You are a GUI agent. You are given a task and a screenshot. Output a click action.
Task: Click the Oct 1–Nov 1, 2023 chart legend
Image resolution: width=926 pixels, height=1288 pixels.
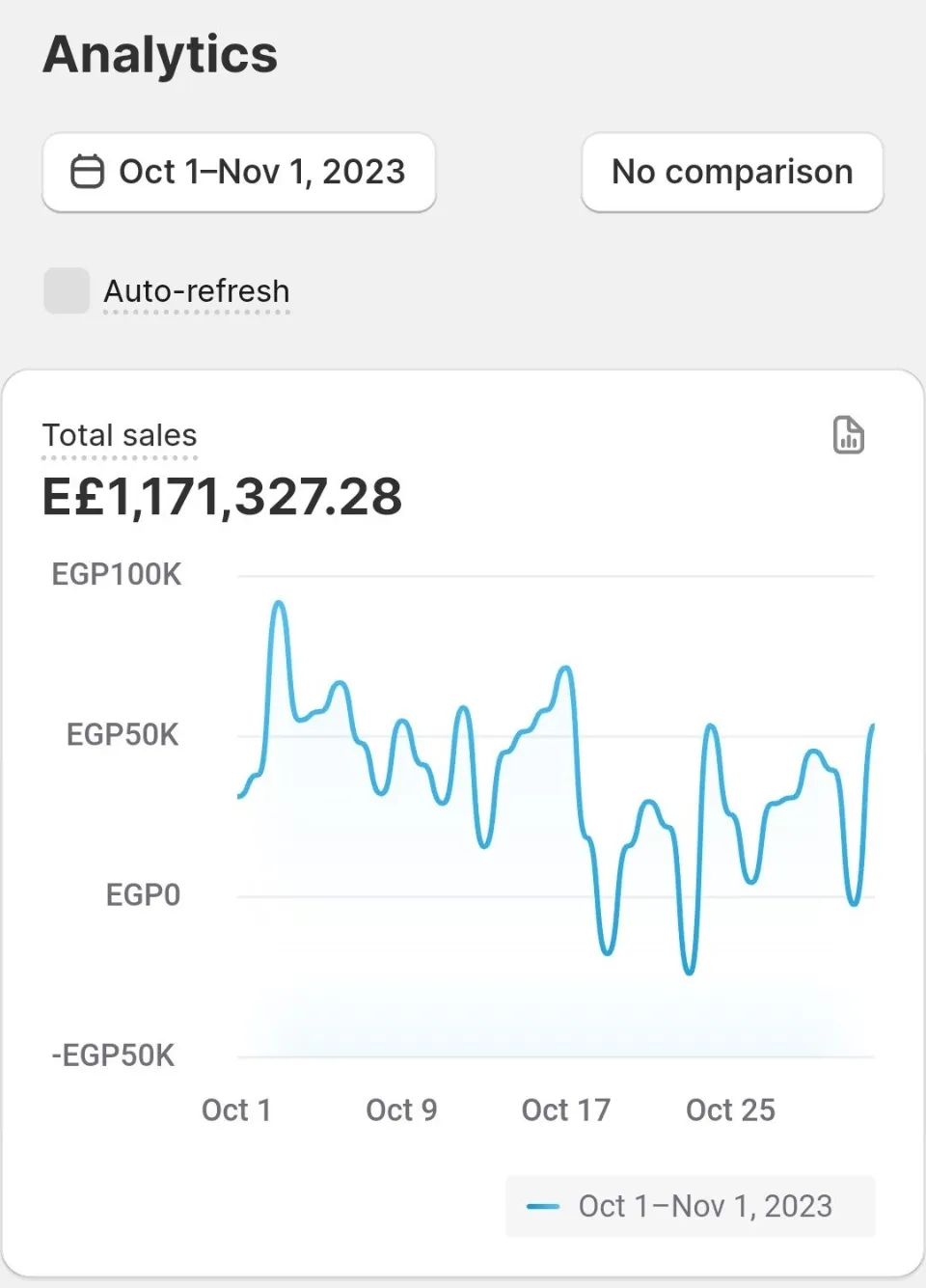[691, 1206]
